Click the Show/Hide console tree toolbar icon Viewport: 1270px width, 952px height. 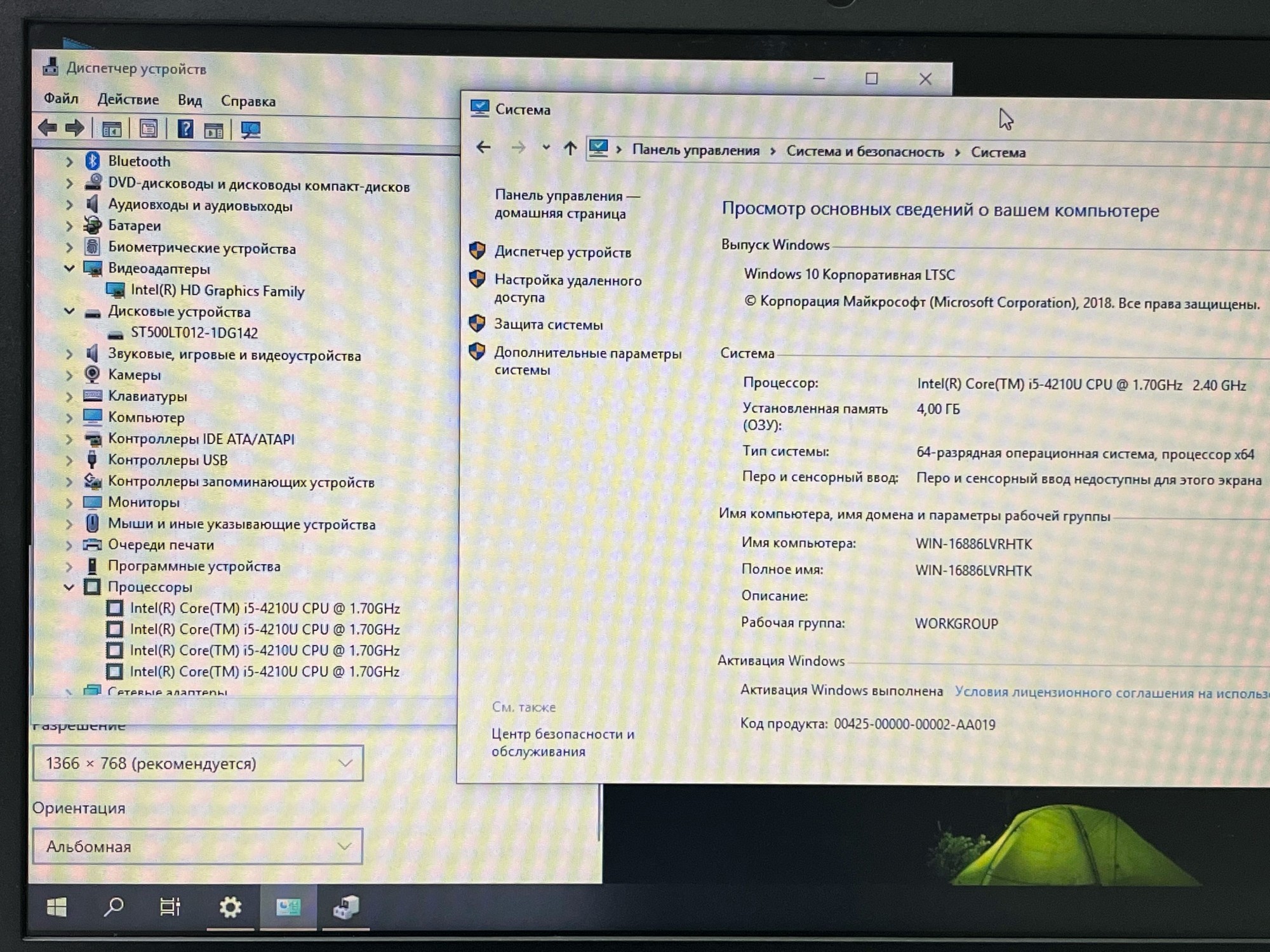(x=112, y=129)
